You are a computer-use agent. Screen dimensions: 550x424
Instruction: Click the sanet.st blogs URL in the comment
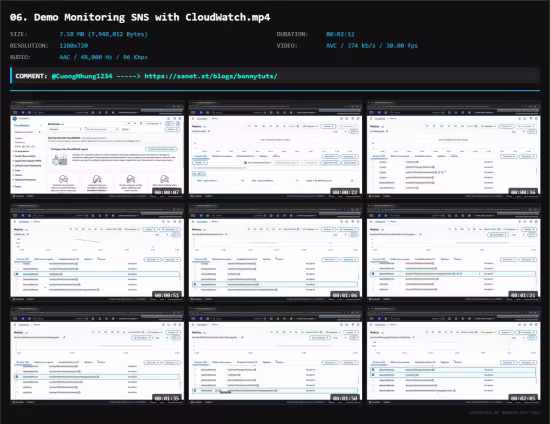pyautogui.click(x=211, y=76)
